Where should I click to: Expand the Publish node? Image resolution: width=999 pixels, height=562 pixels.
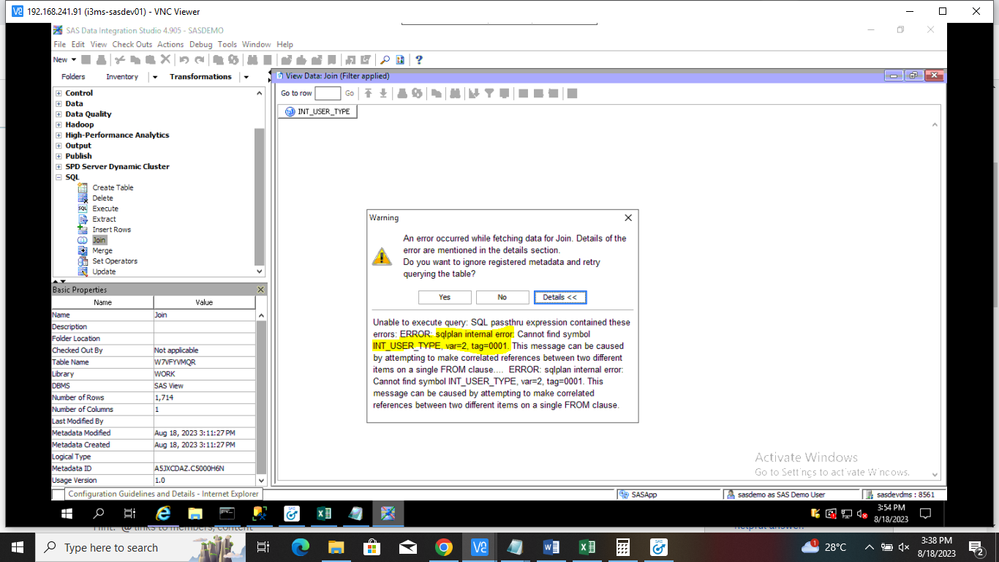[59, 156]
